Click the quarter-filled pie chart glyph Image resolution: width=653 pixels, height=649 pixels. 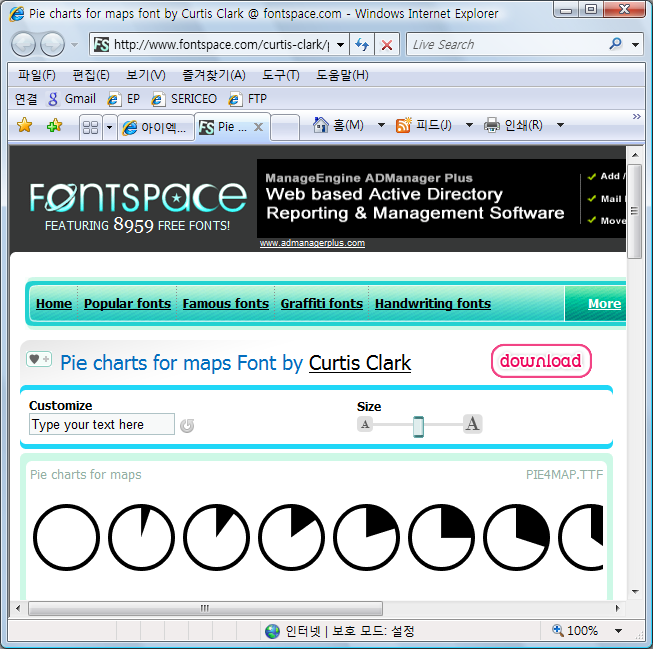pos(441,537)
